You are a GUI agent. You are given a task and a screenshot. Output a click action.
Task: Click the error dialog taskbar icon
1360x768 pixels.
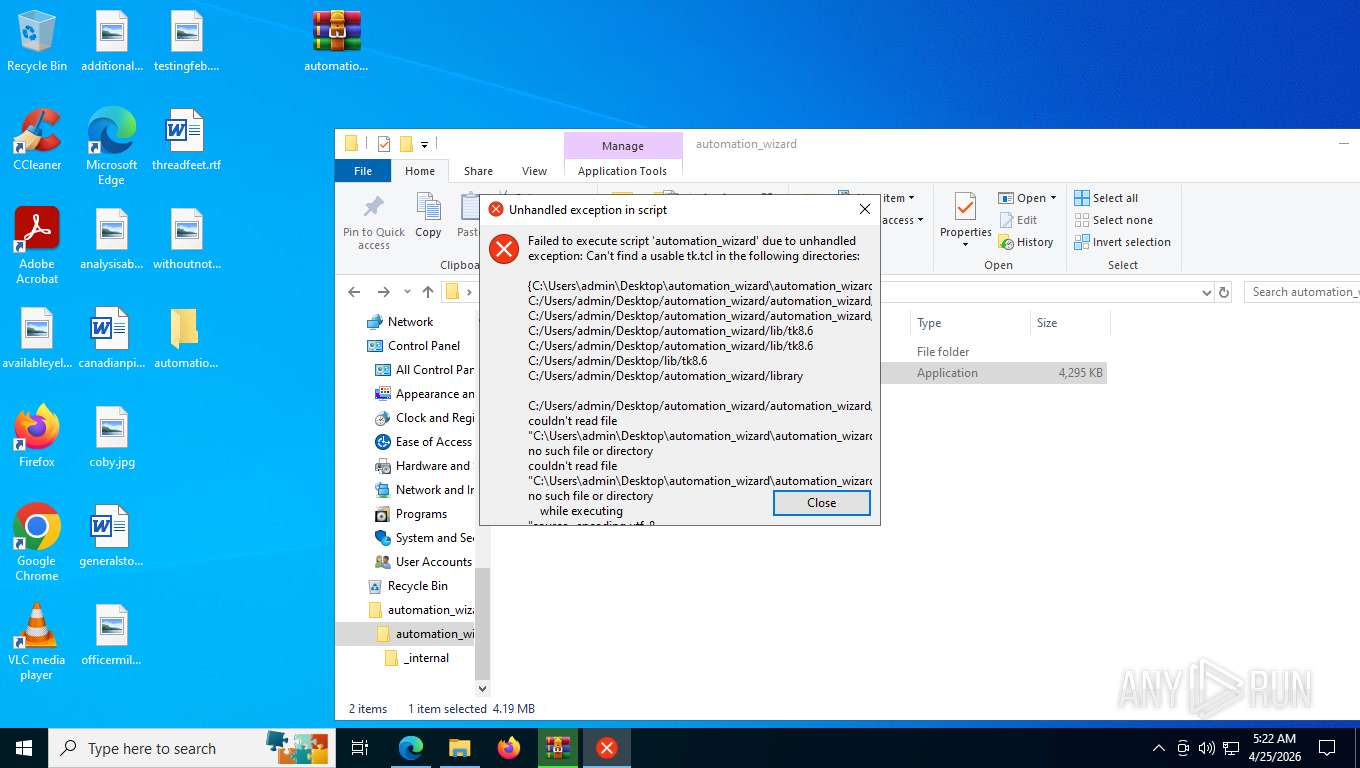point(607,748)
